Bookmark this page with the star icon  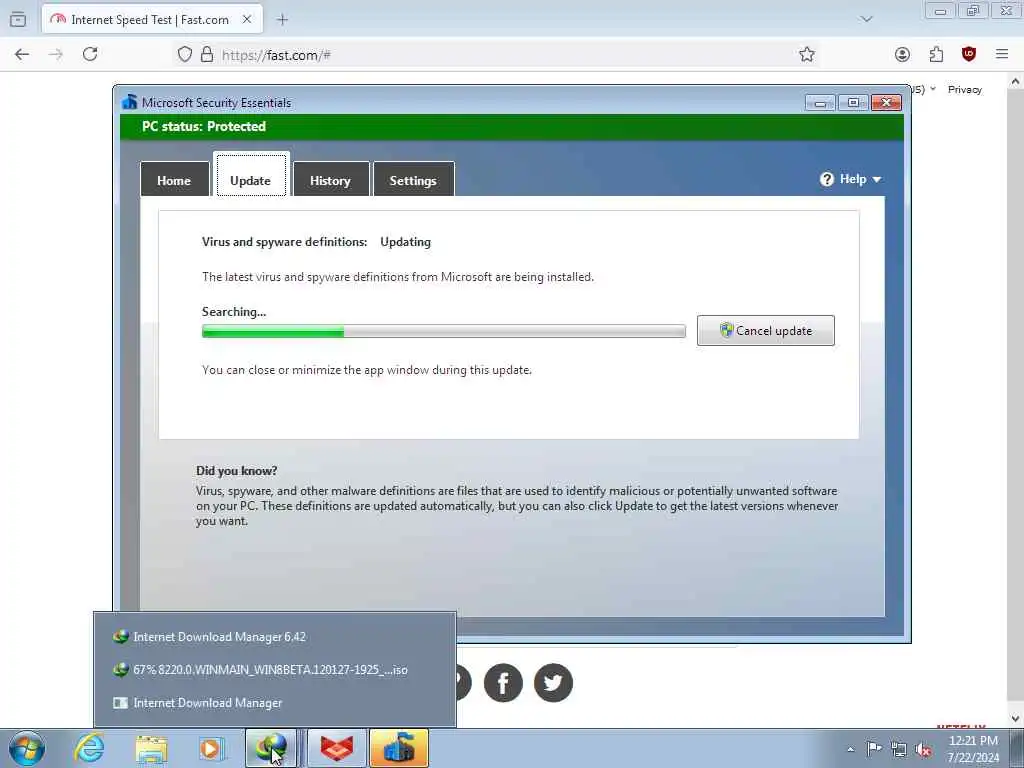pyautogui.click(x=807, y=54)
